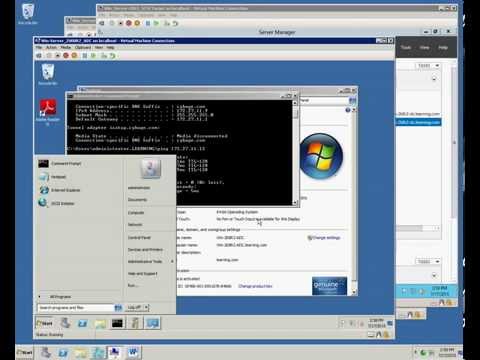480x360 pixels.
Task: Open Hyper-V Manager icon on host taskbar
Action: pos(114,352)
